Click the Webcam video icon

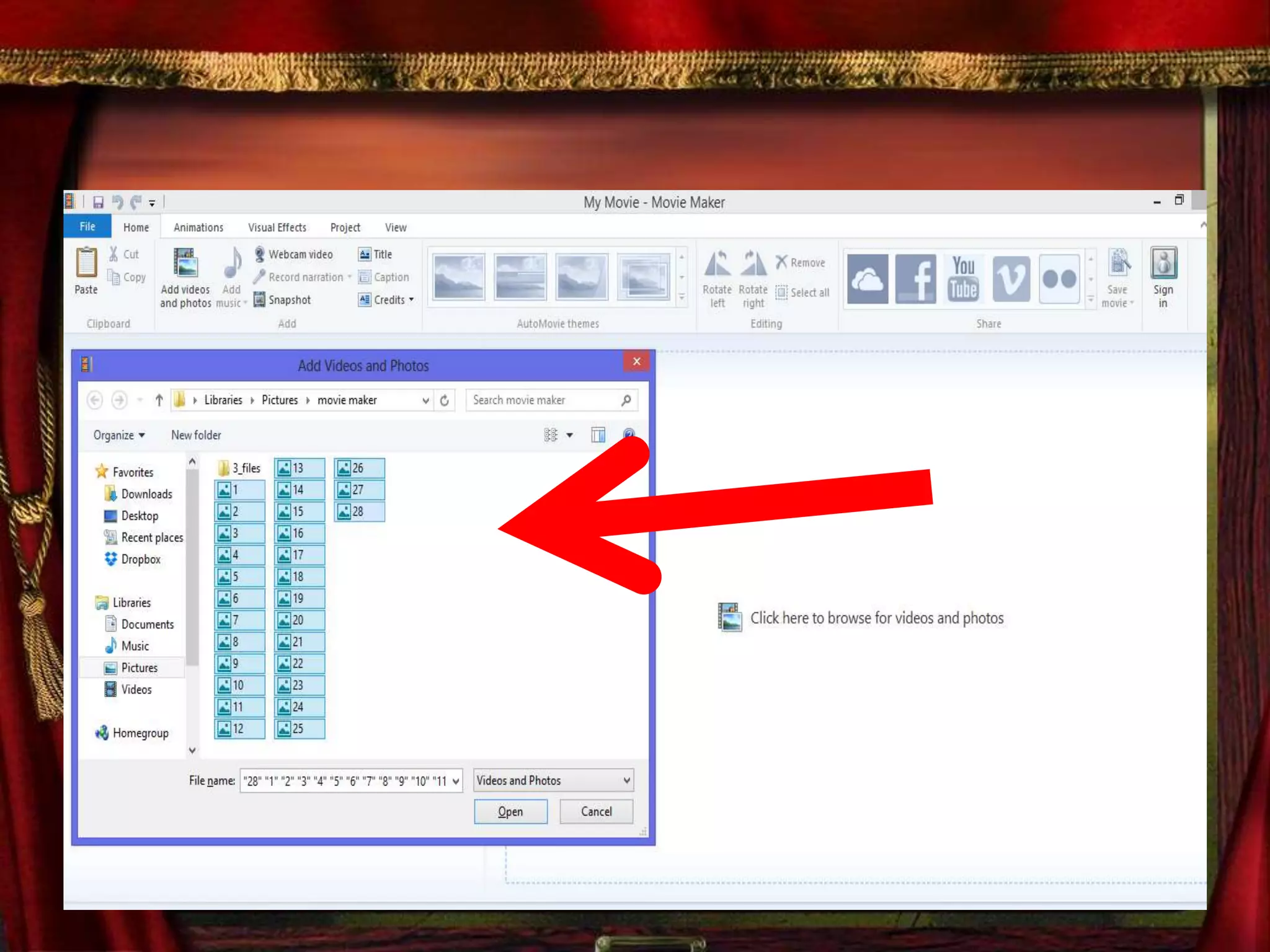pos(260,254)
